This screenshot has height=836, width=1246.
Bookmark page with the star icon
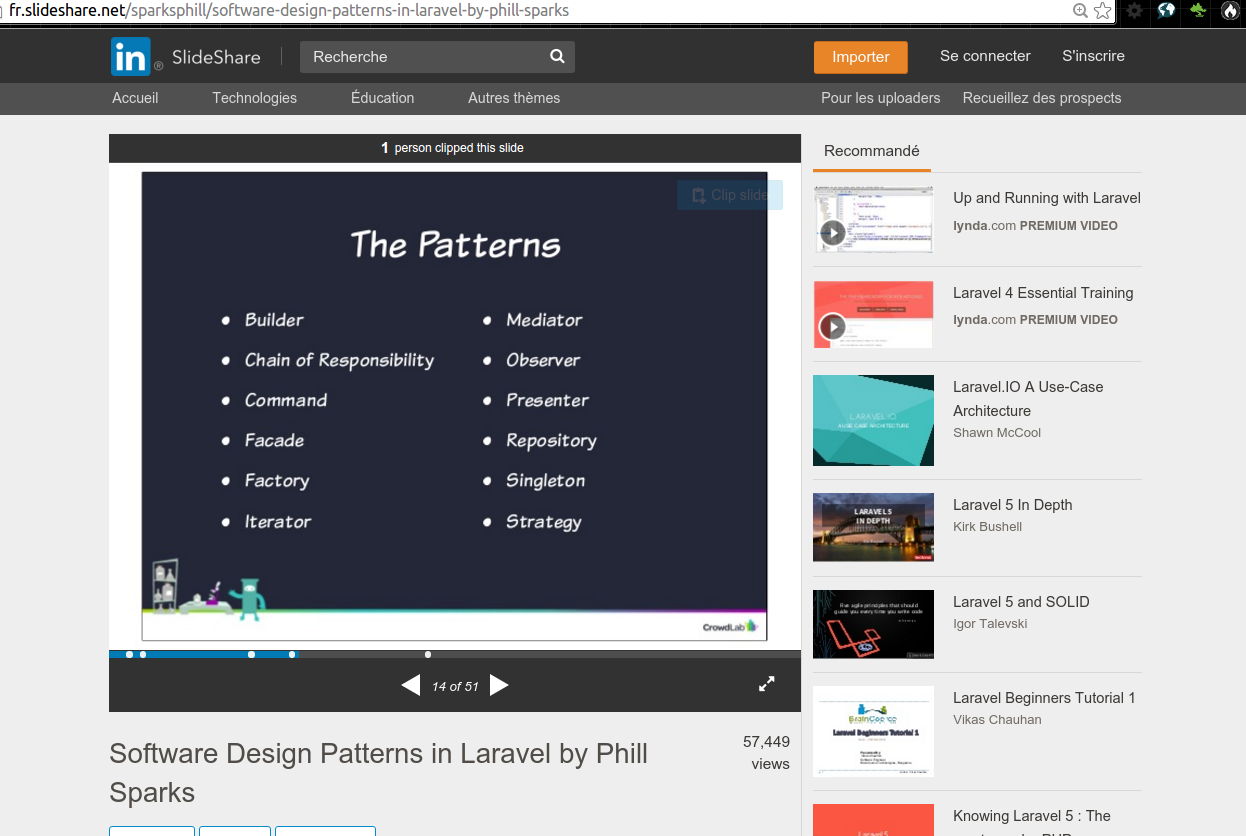click(1103, 11)
